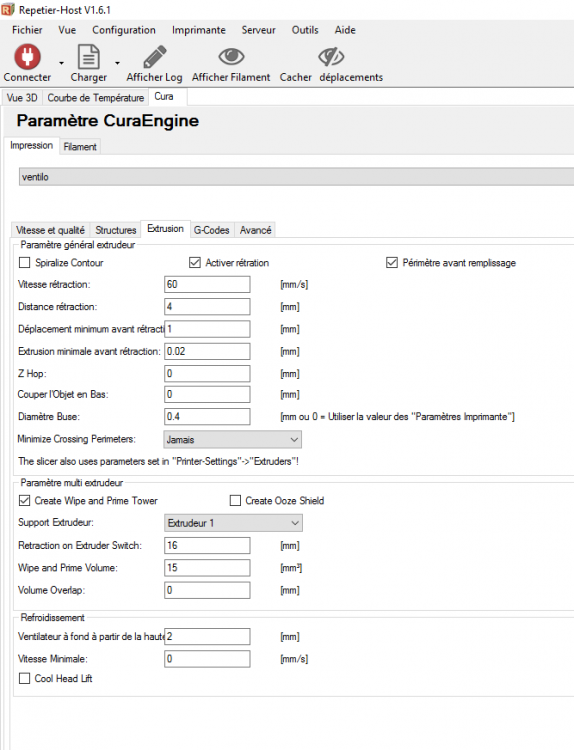Open the Support Extrudeur dropdown
574x750 pixels.
click(233, 523)
